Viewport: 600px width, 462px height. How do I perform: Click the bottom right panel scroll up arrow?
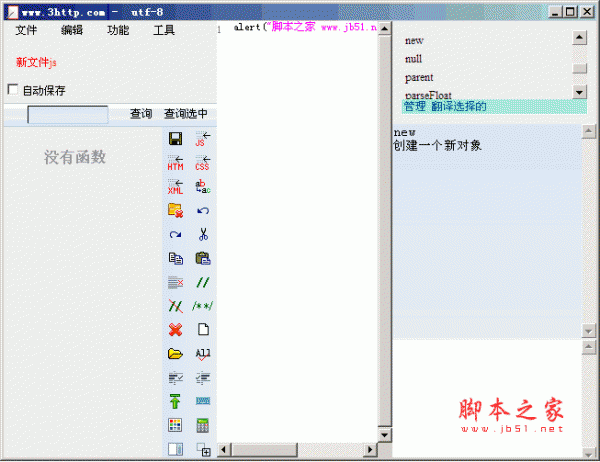(589, 347)
